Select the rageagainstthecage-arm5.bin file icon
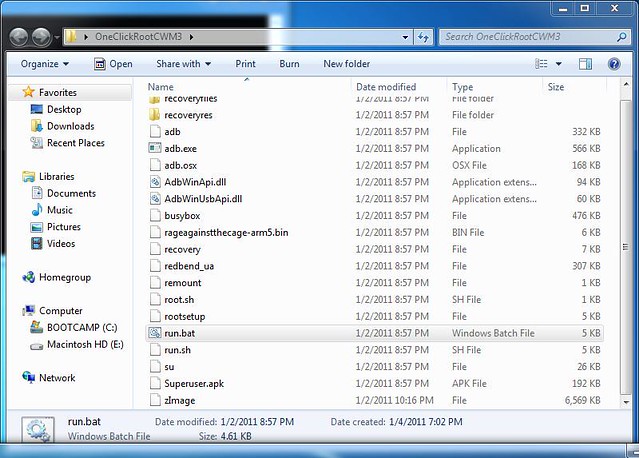The width and height of the screenshot is (639, 458). click(155, 232)
